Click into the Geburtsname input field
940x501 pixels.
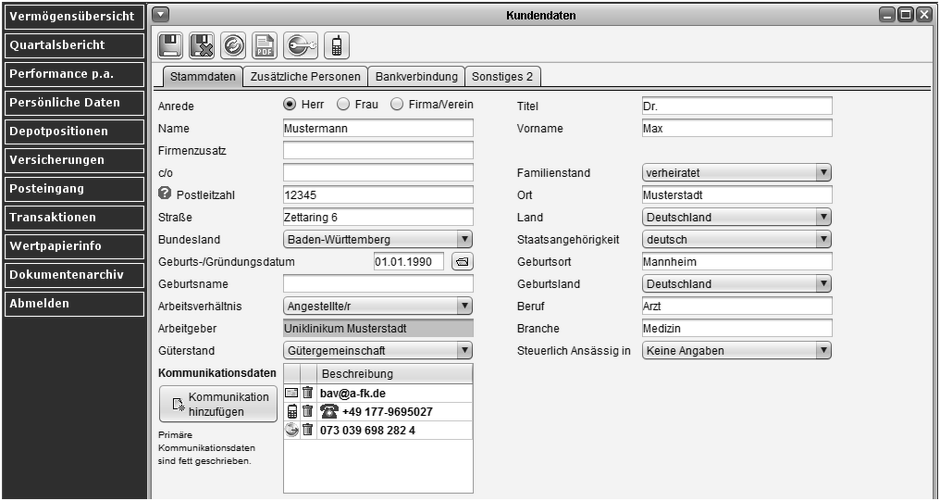point(377,284)
